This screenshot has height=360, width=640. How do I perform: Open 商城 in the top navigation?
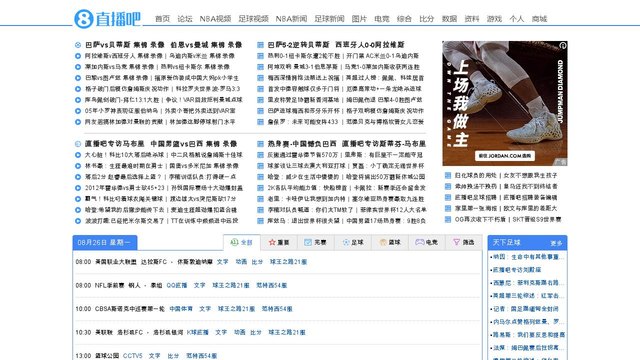(x=539, y=19)
